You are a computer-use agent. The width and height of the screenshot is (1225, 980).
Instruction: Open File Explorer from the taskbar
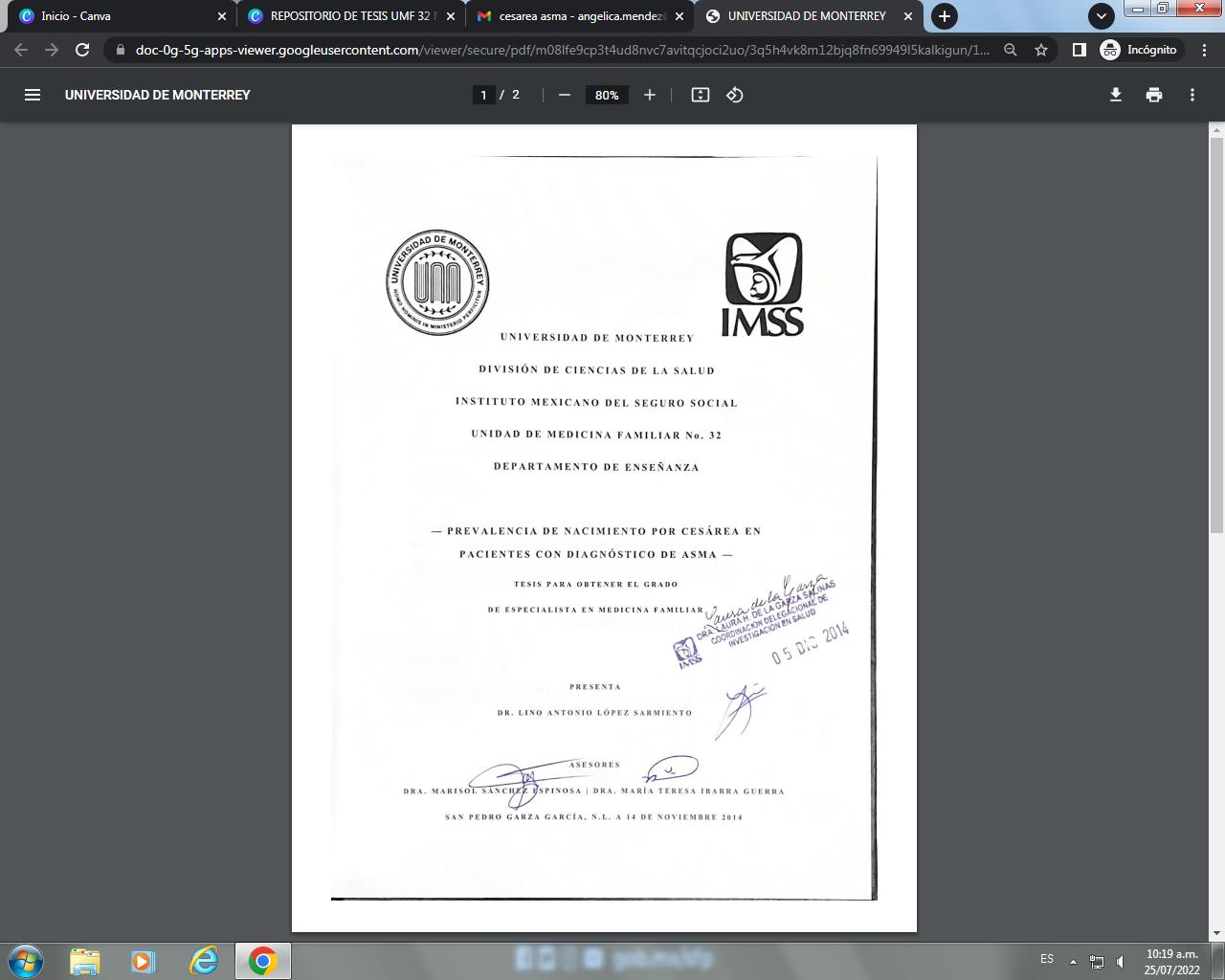[85, 961]
